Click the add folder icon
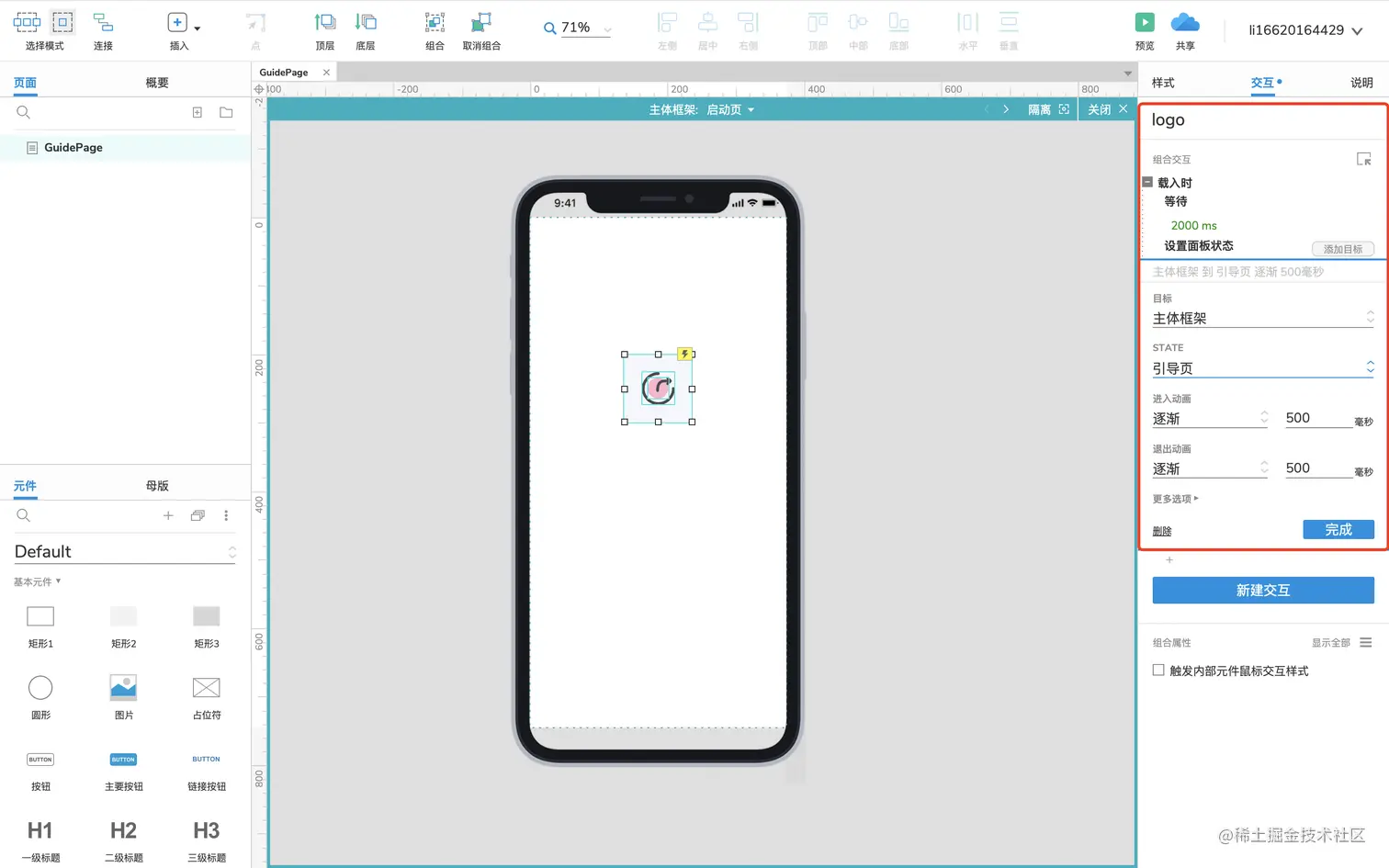This screenshot has height=868, width=1389. click(x=226, y=112)
